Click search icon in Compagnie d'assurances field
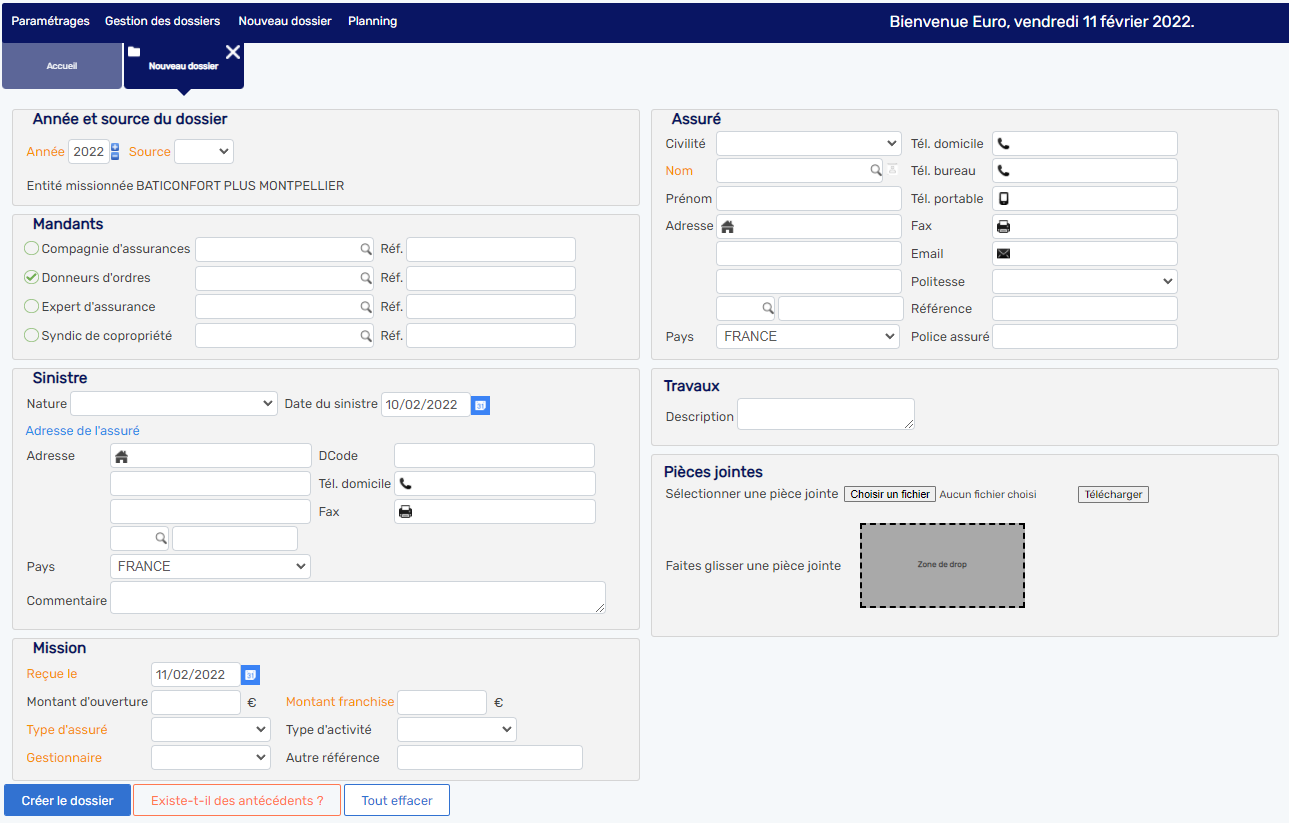The width and height of the screenshot is (1289, 823). (x=366, y=249)
